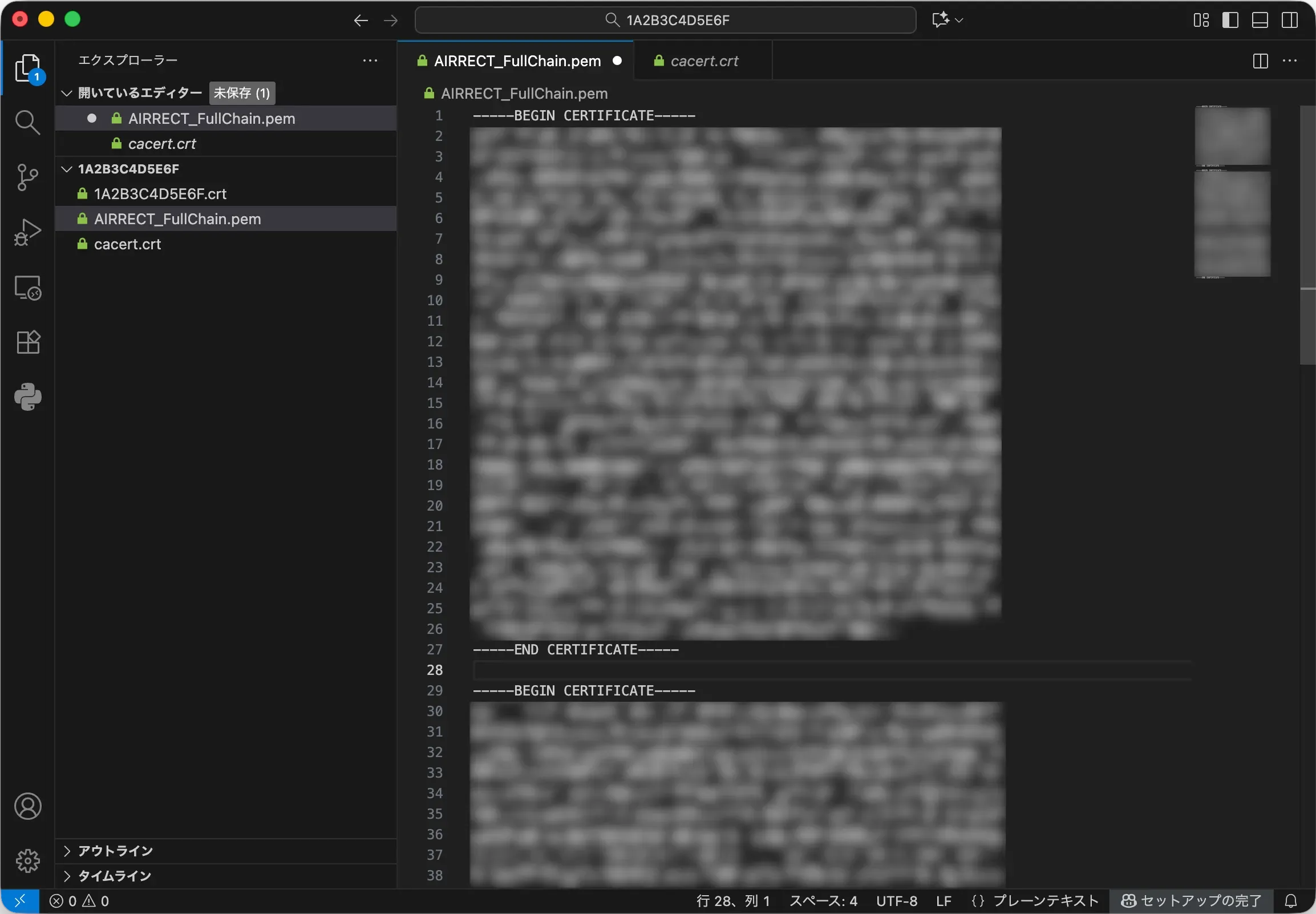1316x914 pixels.
Task: Open Run and Debug view
Action: pyautogui.click(x=27, y=232)
